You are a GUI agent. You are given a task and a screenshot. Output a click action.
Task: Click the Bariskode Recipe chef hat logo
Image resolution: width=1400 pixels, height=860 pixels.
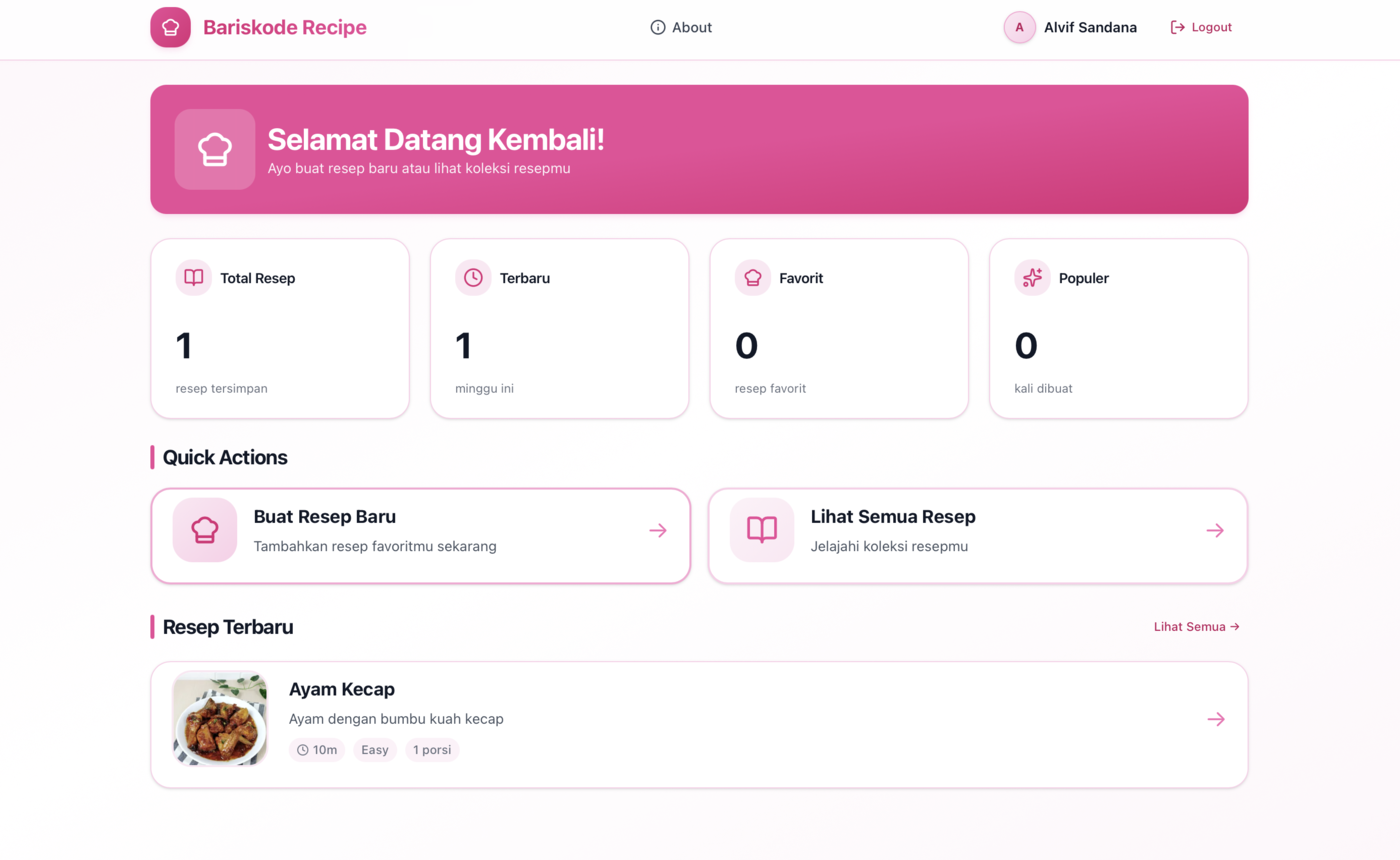170,27
